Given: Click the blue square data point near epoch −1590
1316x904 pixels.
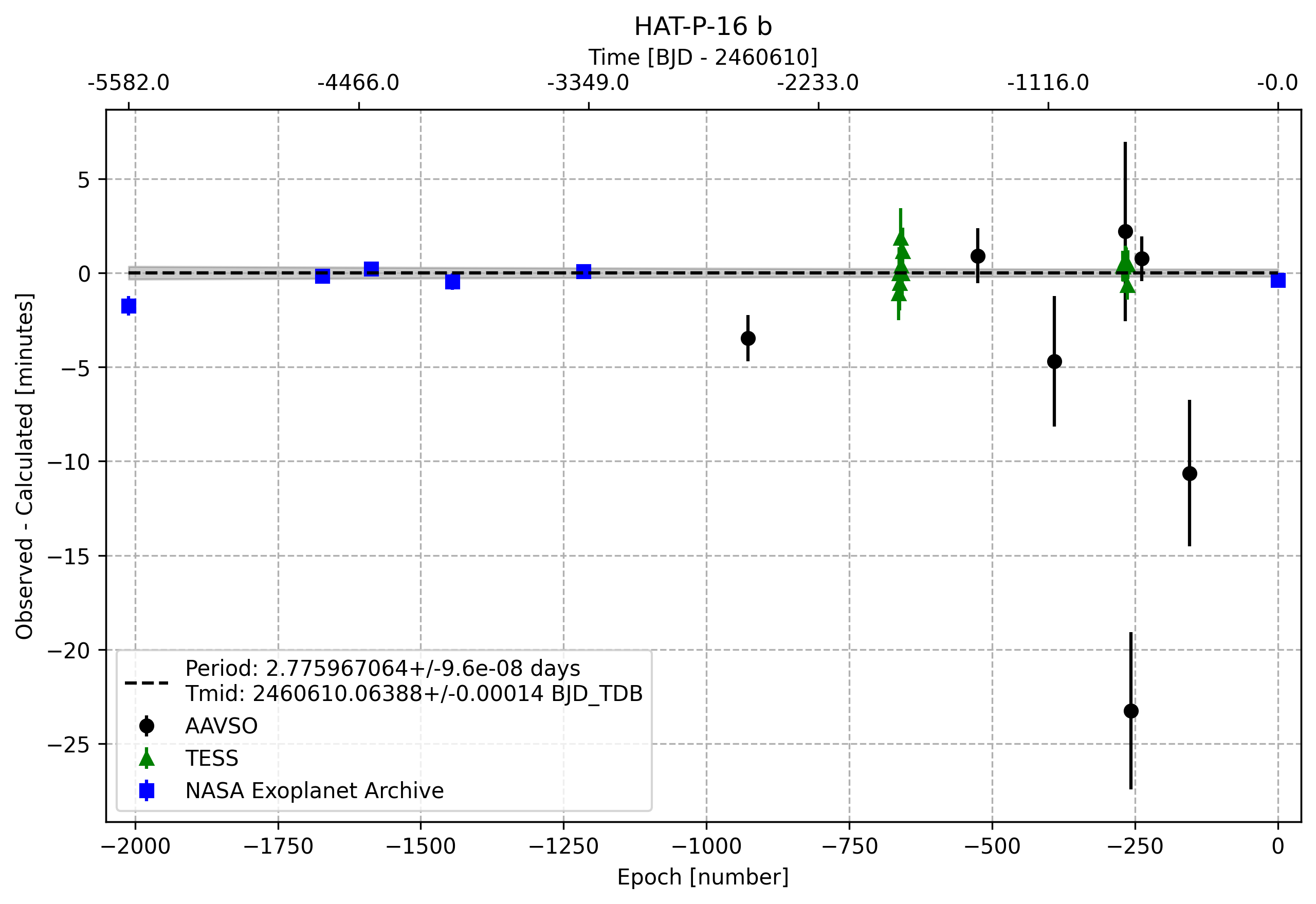Looking at the screenshot, I should (x=371, y=268).
